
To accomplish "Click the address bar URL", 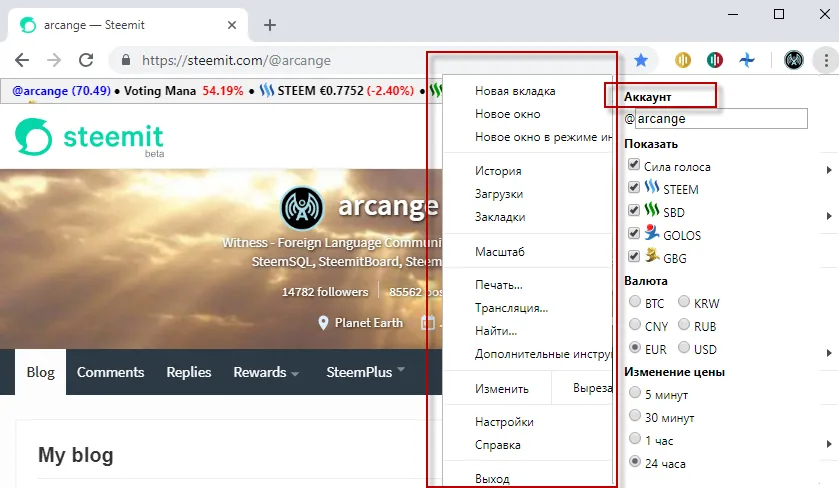I will pos(236,60).
